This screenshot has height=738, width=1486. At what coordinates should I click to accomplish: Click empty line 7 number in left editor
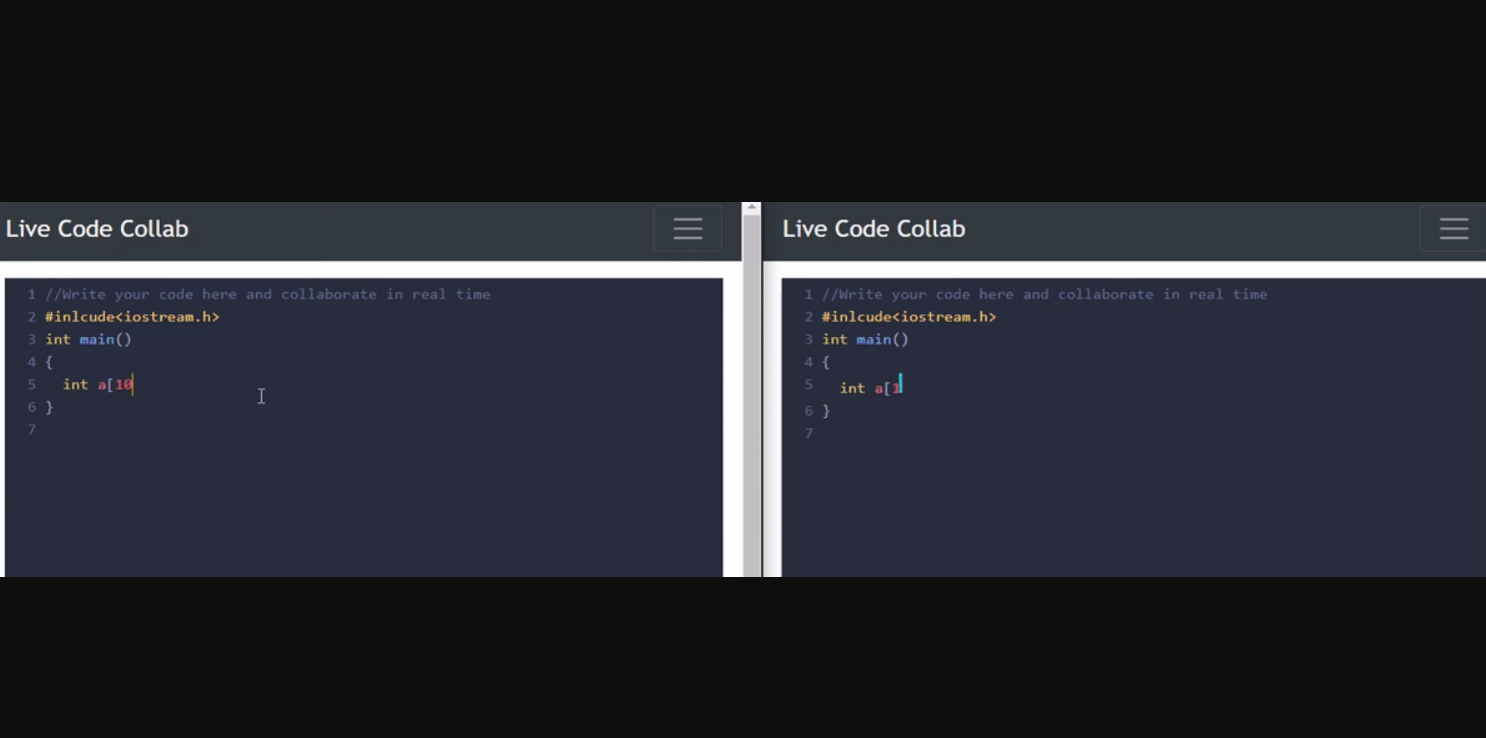32,430
